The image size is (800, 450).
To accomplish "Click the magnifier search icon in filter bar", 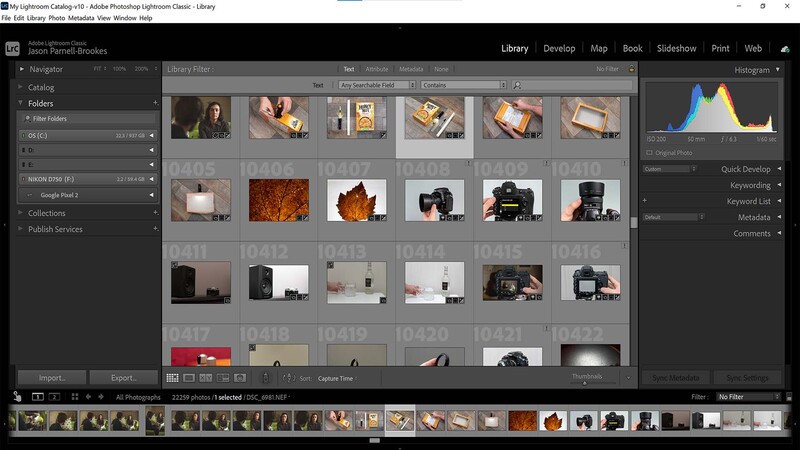I will (517, 85).
